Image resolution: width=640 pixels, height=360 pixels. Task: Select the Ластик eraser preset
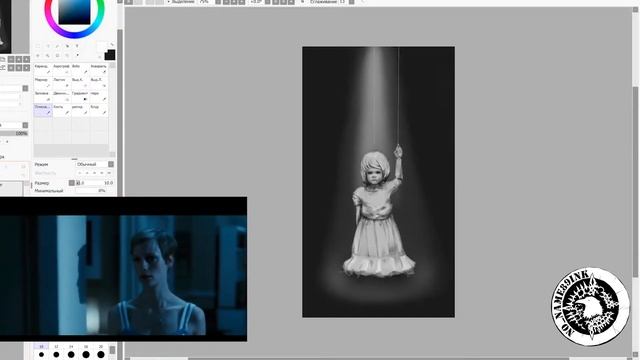[x=62, y=82]
